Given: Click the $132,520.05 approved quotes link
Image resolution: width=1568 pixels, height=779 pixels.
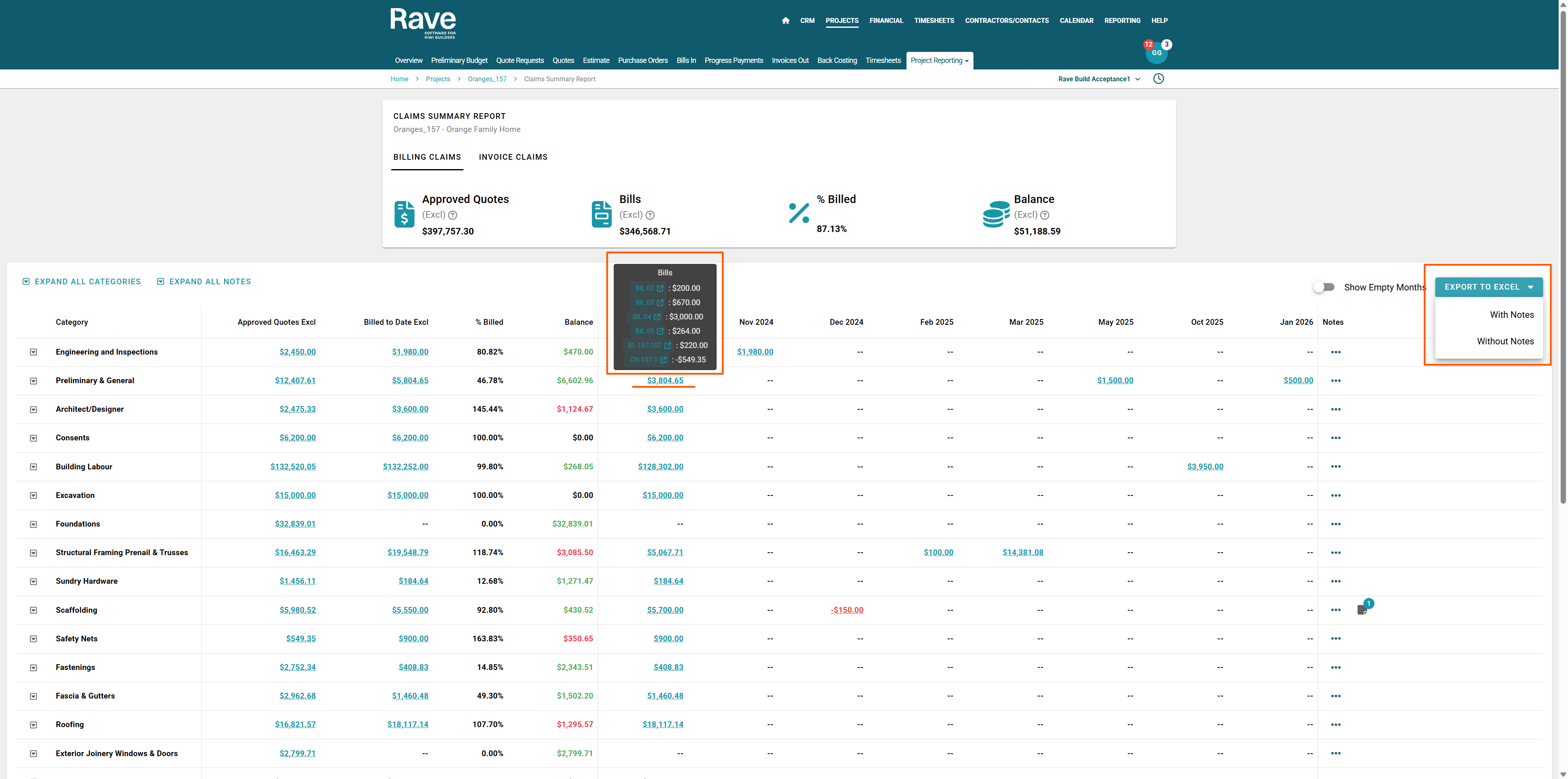Looking at the screenshot, I should coord(293,467).
